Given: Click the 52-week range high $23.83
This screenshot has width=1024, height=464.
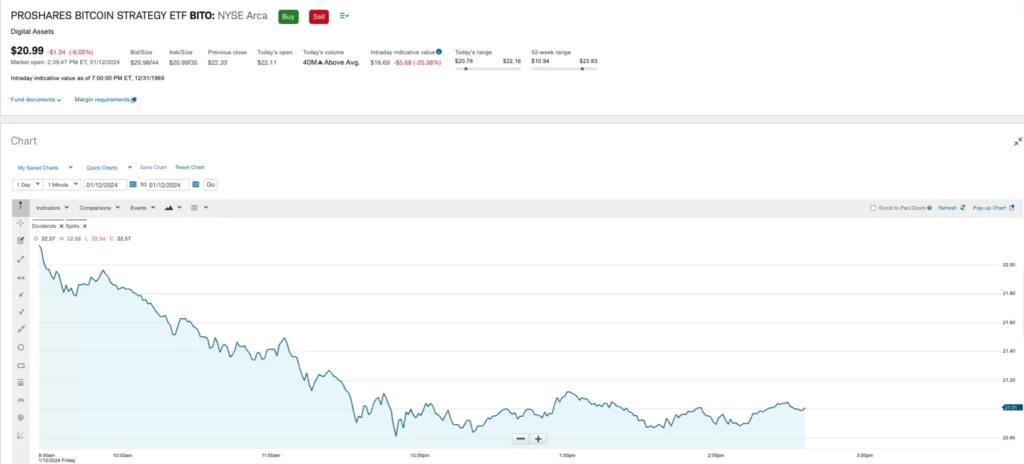Looking at the screenshot, I should [588, 61].
